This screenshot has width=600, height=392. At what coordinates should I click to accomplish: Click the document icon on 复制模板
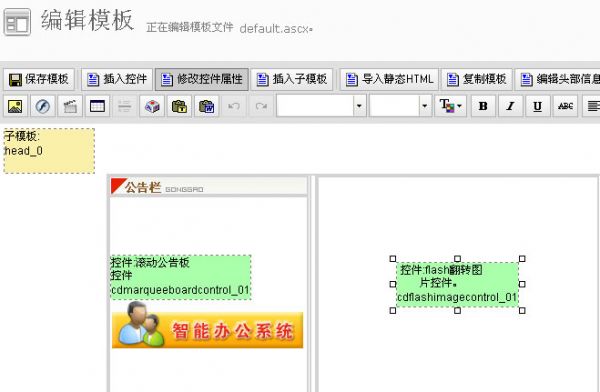click(453, 80)
